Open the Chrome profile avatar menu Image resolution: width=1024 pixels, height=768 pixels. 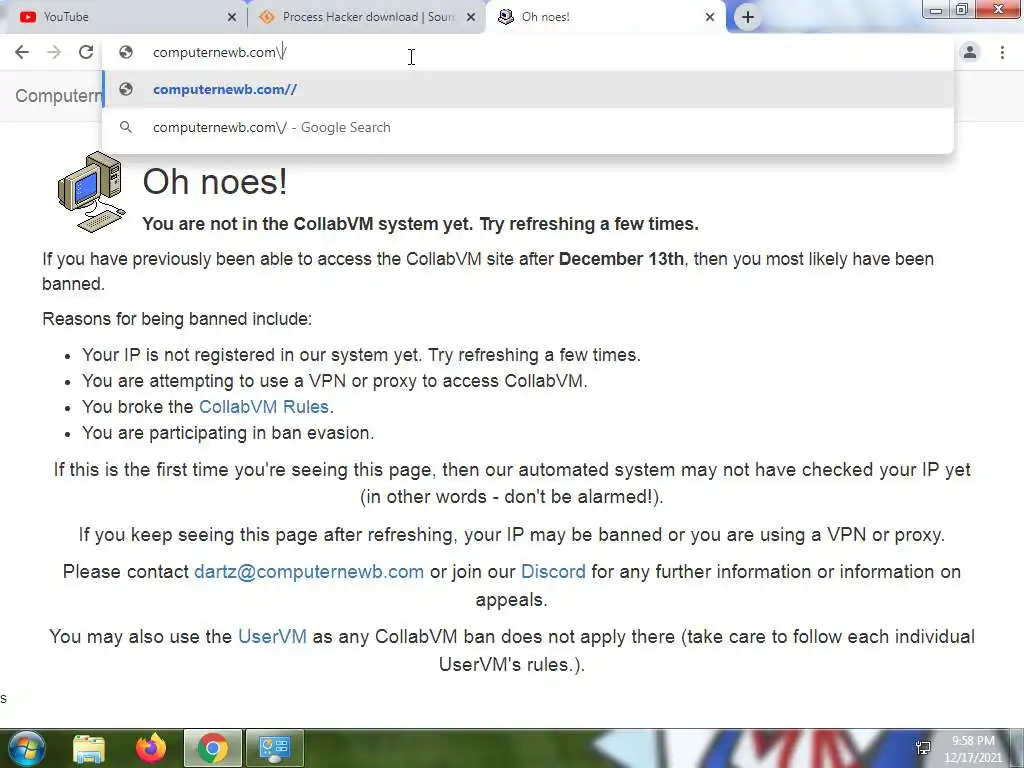pos(970,52)
